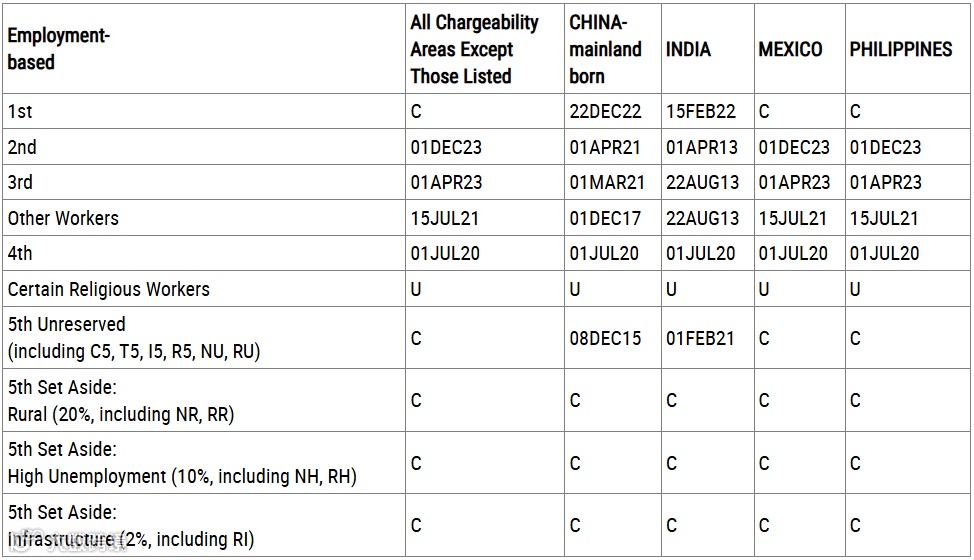
Task: Select the Other Workers row label
Action: [63, 219]
